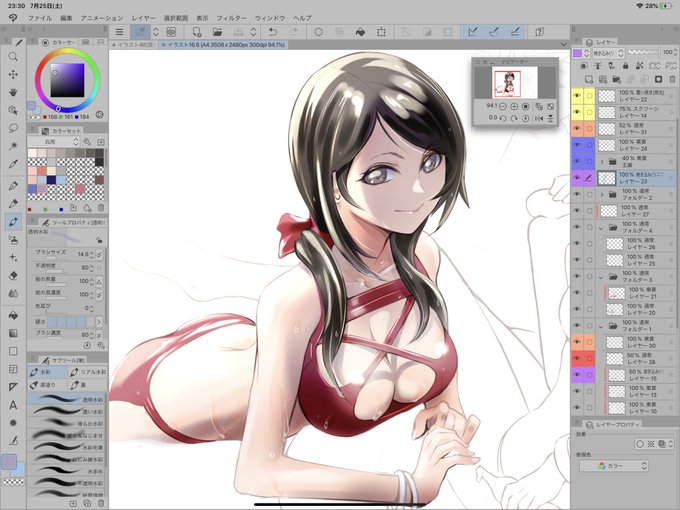The width and height of the screenshot is (680, 510).
Task: Choose the 透明水彩 brush
Action: pyautogui.click(x=66, y=399)
